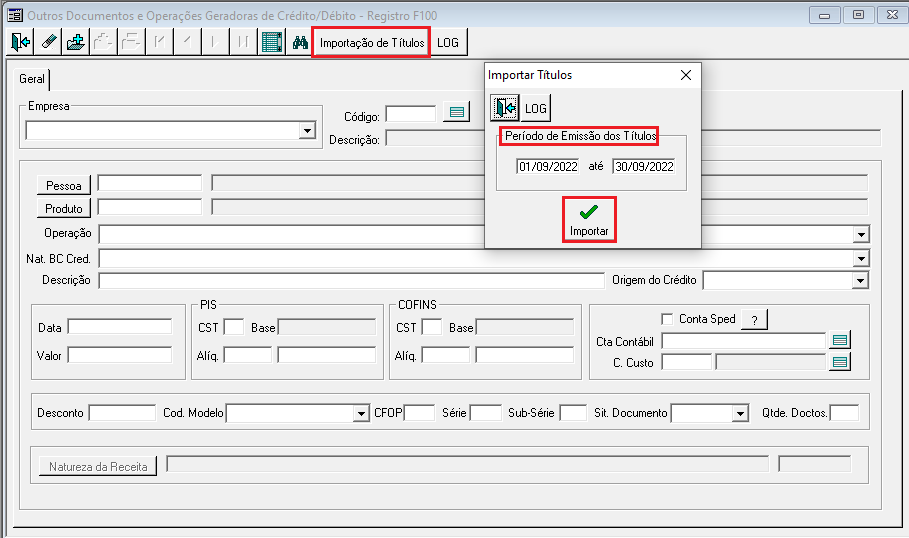
Task: Click the new record folder-plus icon
Action: tap(76, 42)
